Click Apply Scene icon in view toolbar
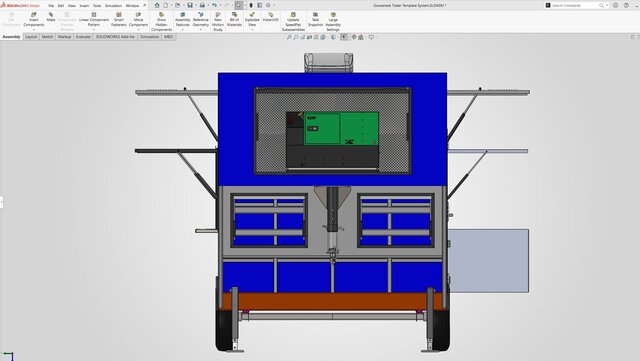This screenshot has width=640, height=361. coord(361,37)
